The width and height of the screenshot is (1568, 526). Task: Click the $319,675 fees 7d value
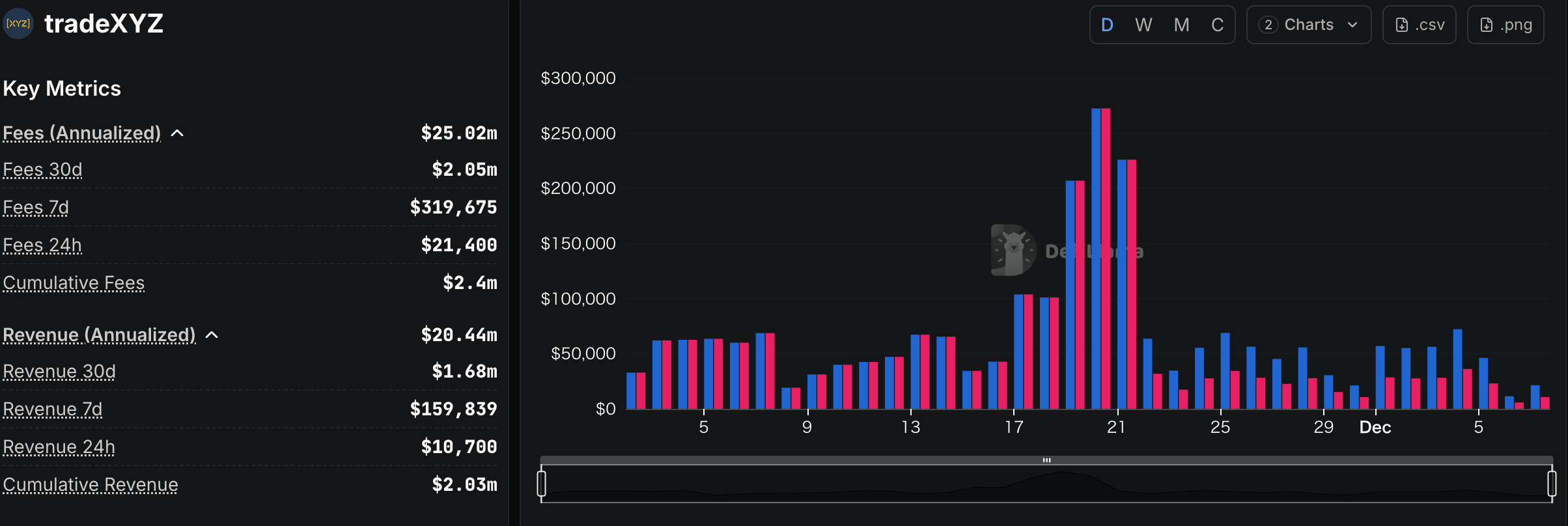[454, 208]
